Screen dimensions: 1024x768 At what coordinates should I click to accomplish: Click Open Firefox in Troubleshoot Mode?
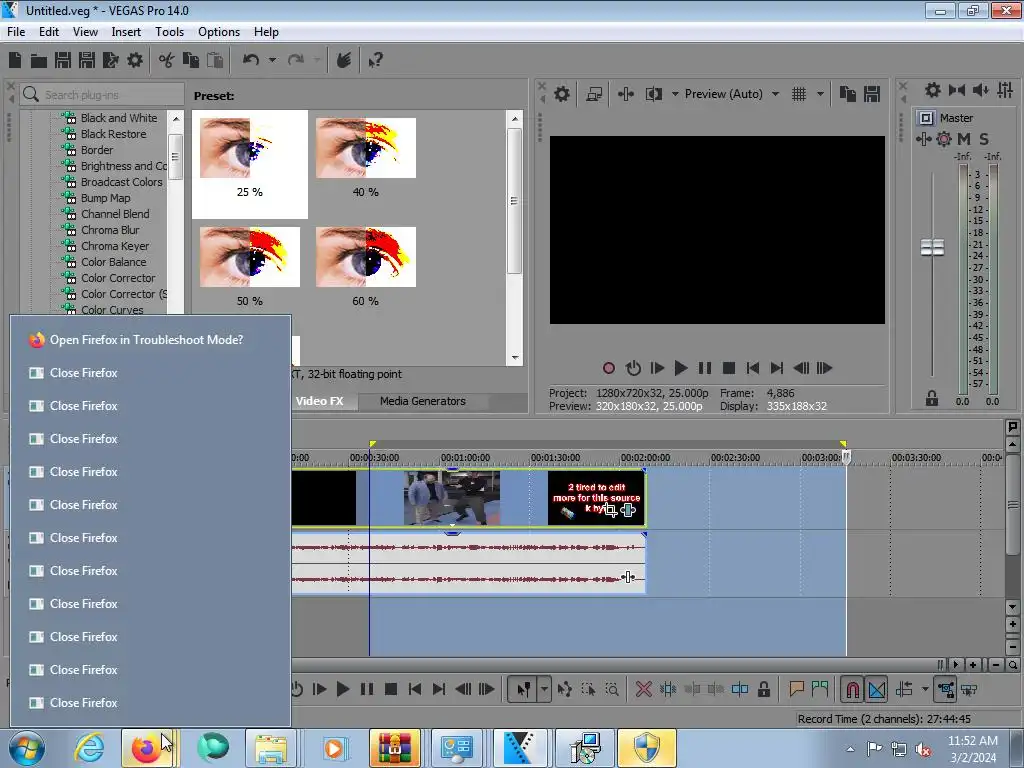(146, 340)
